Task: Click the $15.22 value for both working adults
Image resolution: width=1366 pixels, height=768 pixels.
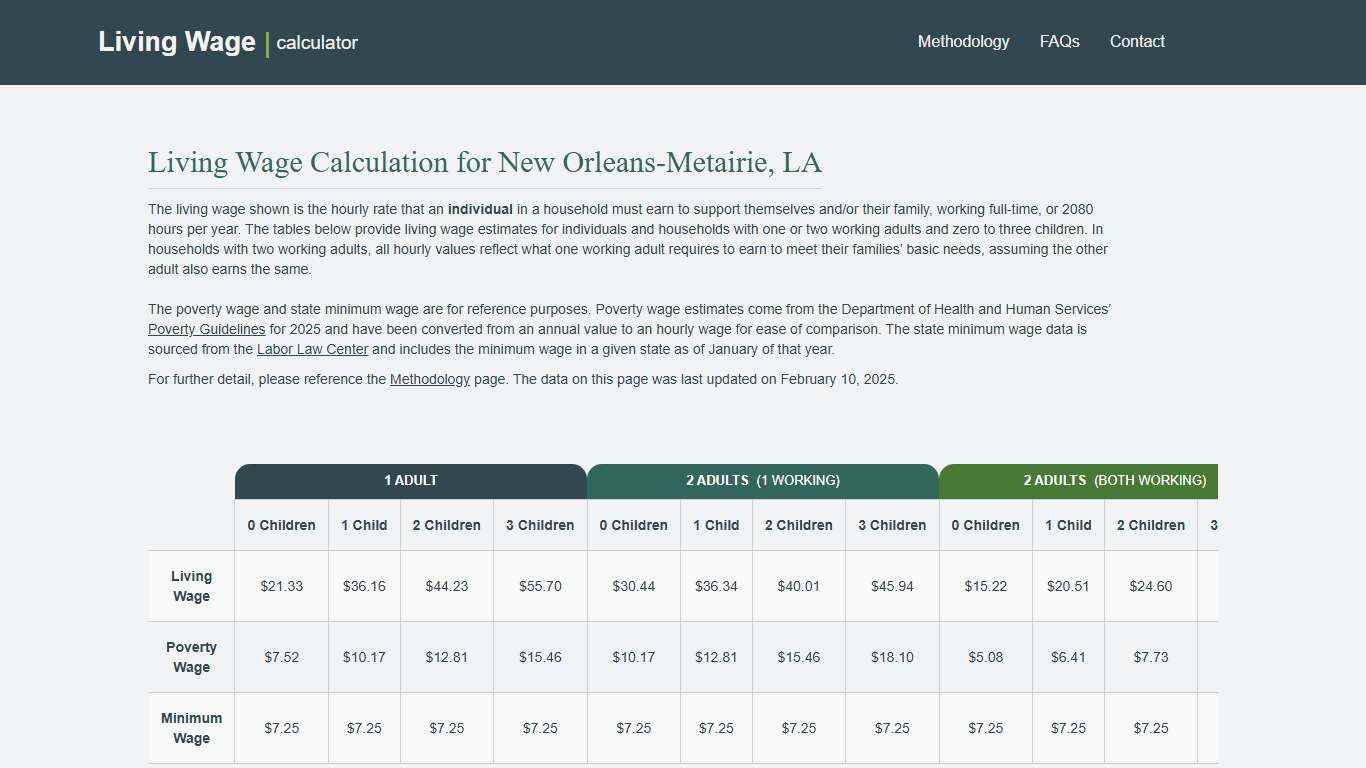Action: pos(986,586)
